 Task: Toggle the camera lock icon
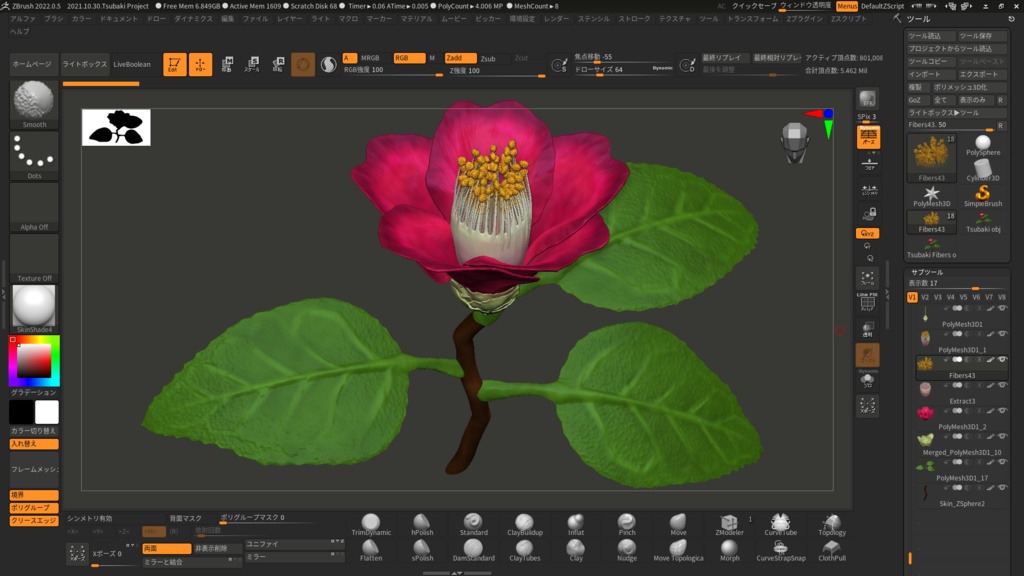869,214
